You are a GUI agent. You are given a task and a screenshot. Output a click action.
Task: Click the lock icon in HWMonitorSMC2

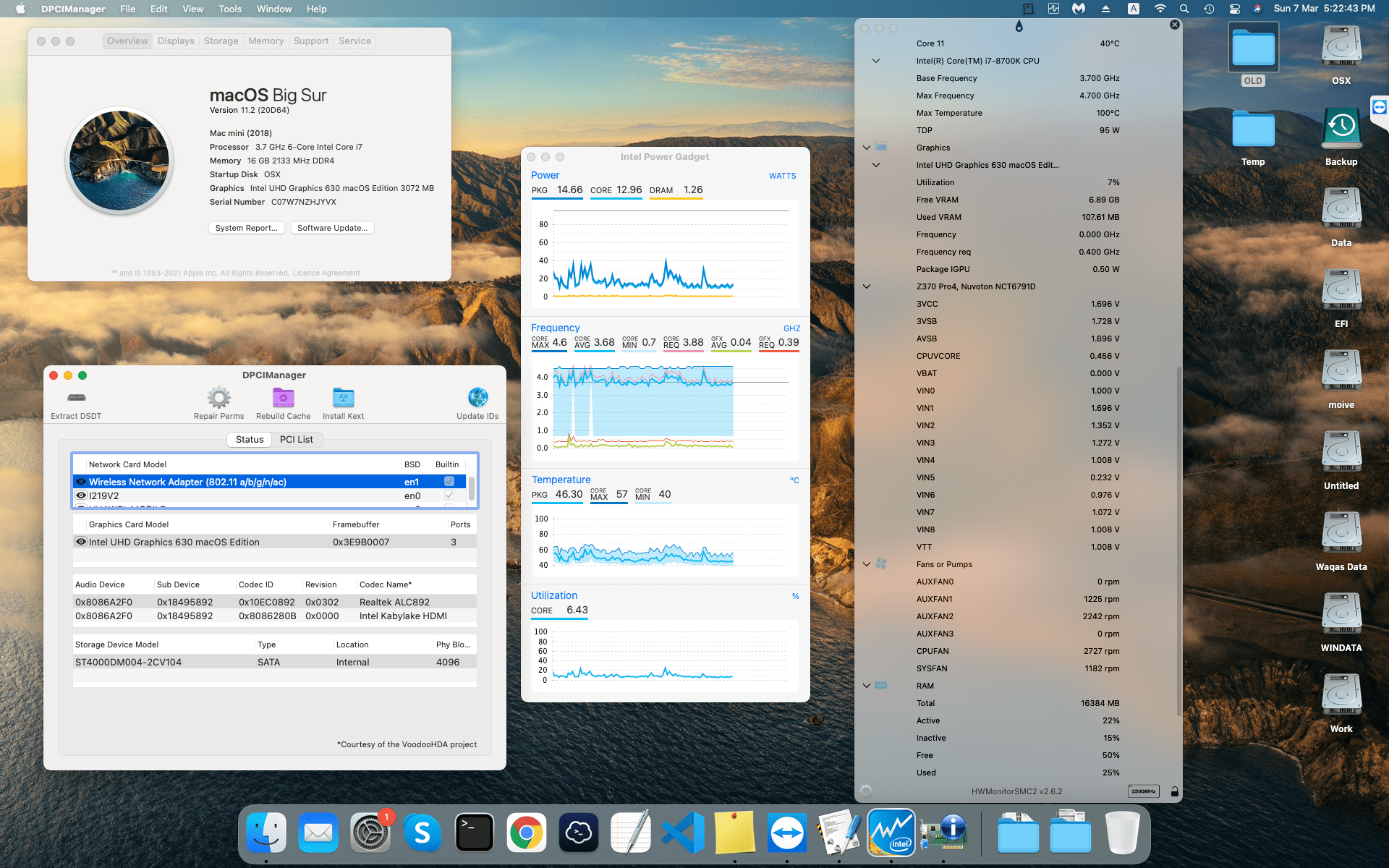coord(1175,791)
